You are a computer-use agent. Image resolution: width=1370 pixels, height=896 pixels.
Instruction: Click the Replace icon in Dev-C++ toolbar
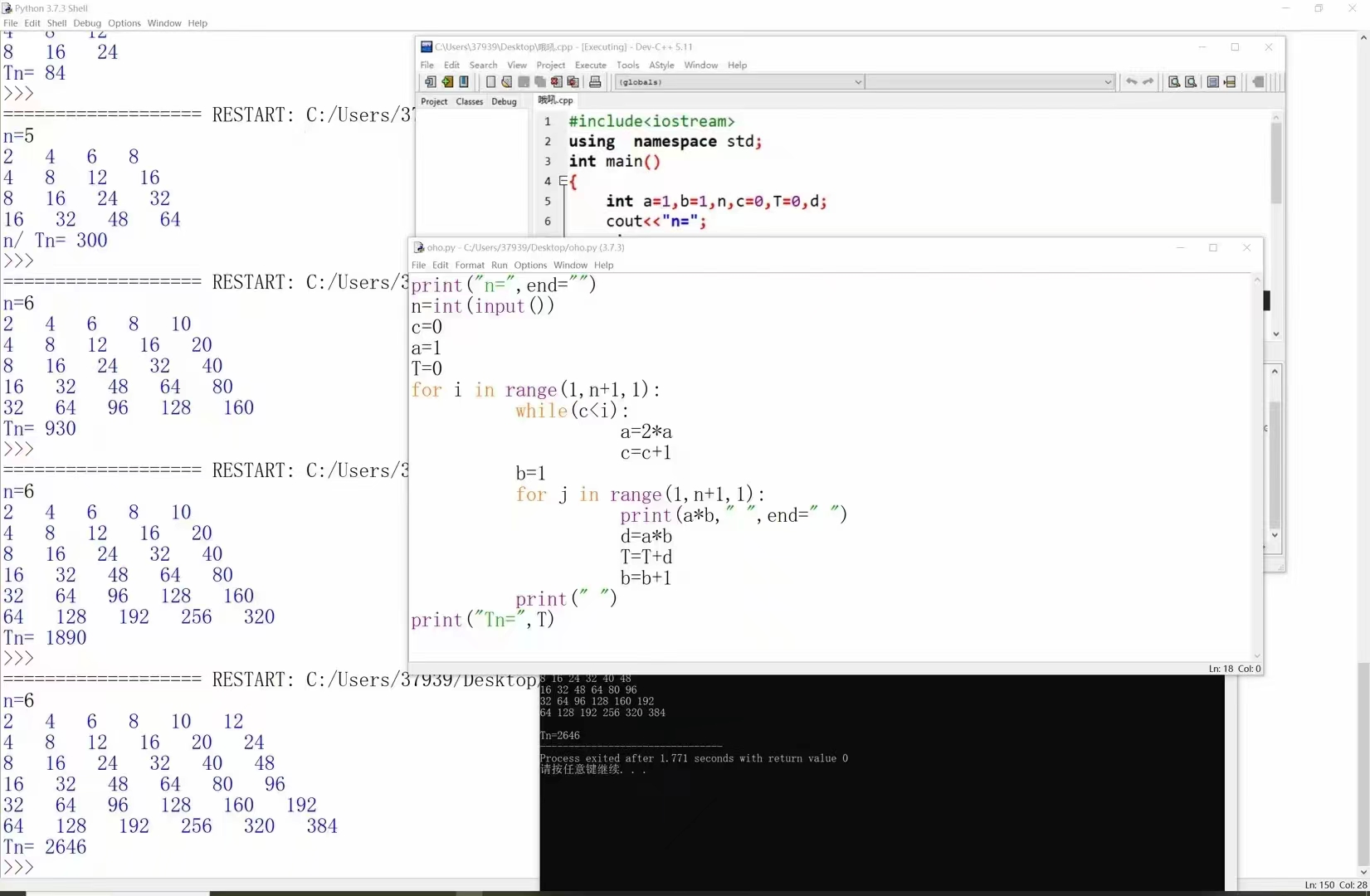(1191, 82)
